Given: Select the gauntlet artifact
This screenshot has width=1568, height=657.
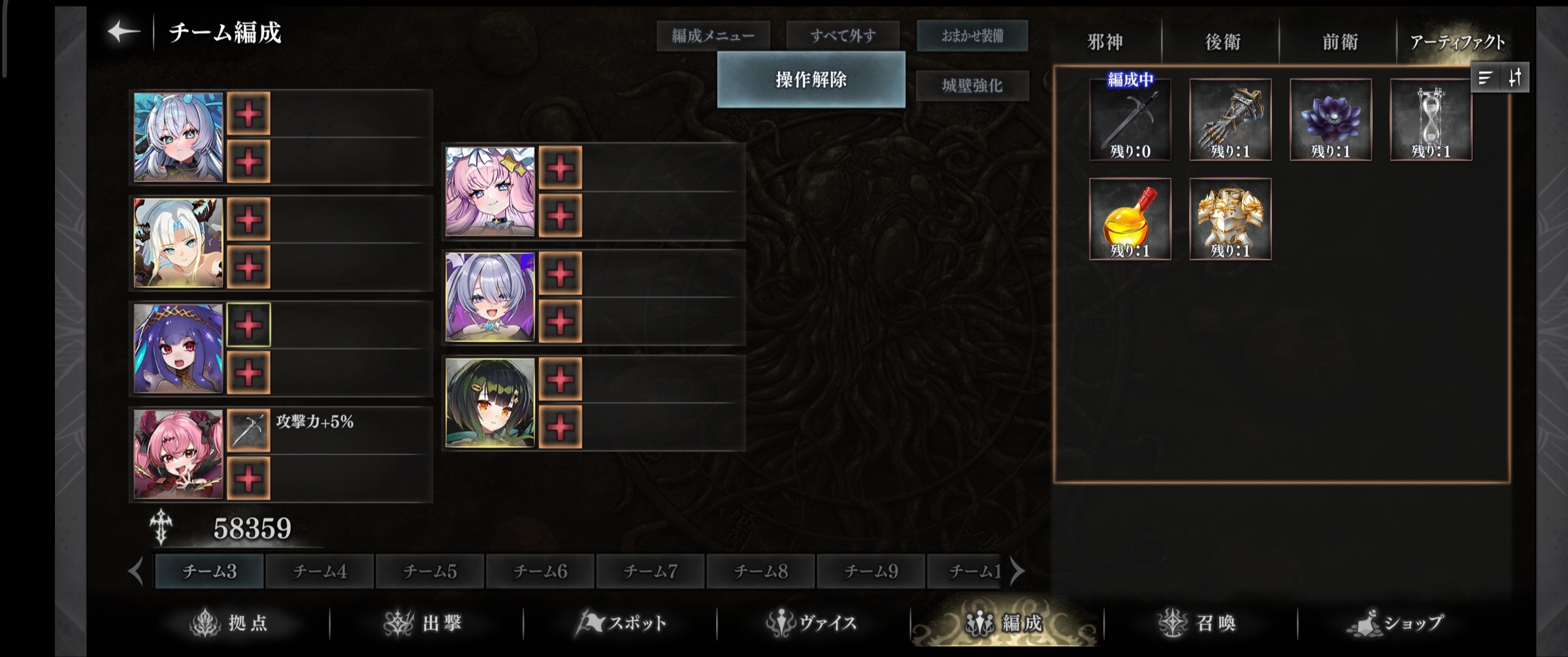Looking at the screenshot, I should pos(1230,120).
